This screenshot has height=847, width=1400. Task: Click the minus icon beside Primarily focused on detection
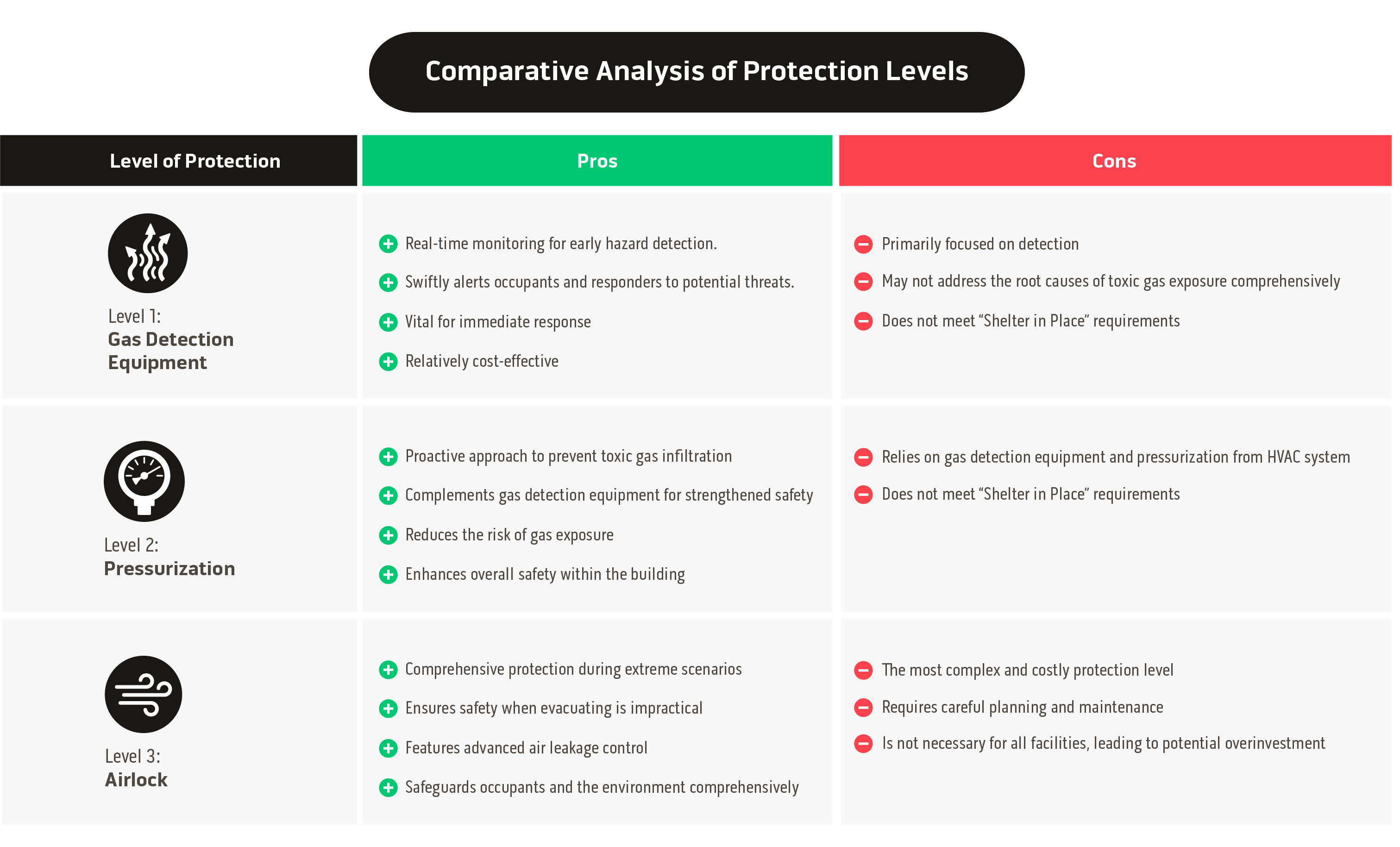863,244
